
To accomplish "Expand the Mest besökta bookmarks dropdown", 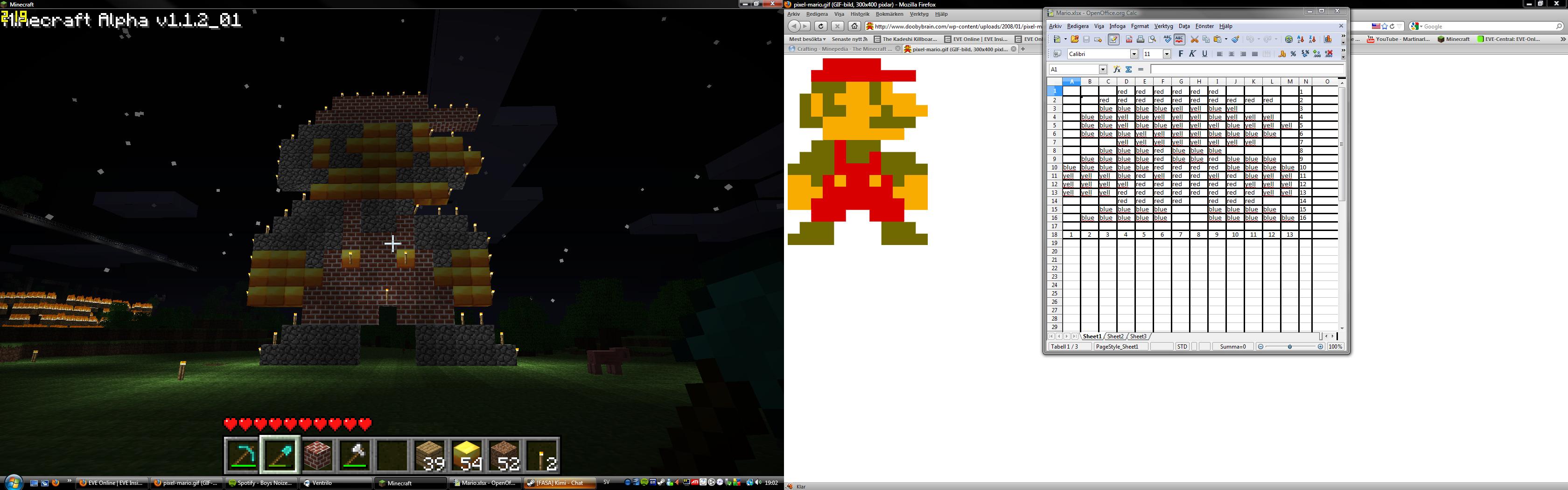I will coord(807,40).
